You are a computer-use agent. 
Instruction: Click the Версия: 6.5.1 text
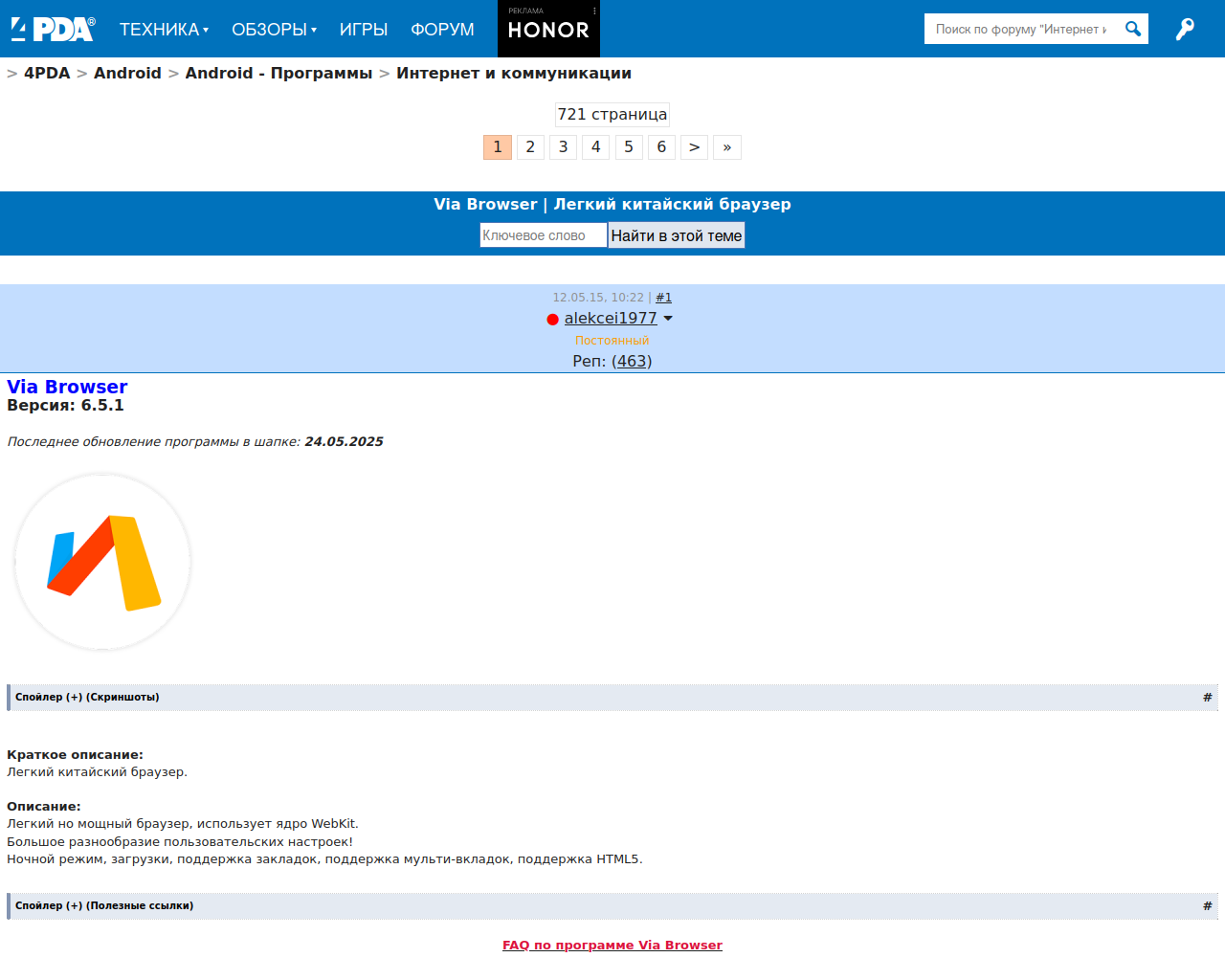pyautogui.click(x=65, y=405)
